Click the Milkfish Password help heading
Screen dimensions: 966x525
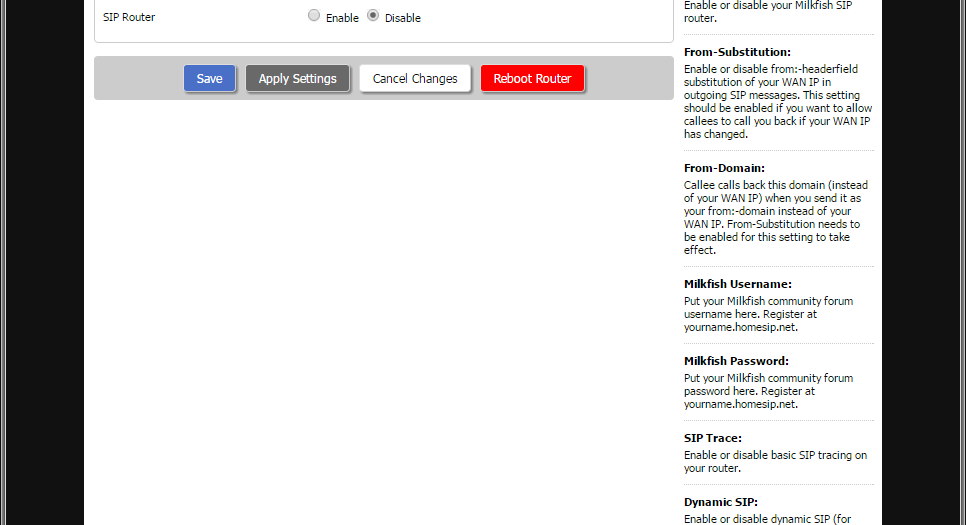click(736, 361)
